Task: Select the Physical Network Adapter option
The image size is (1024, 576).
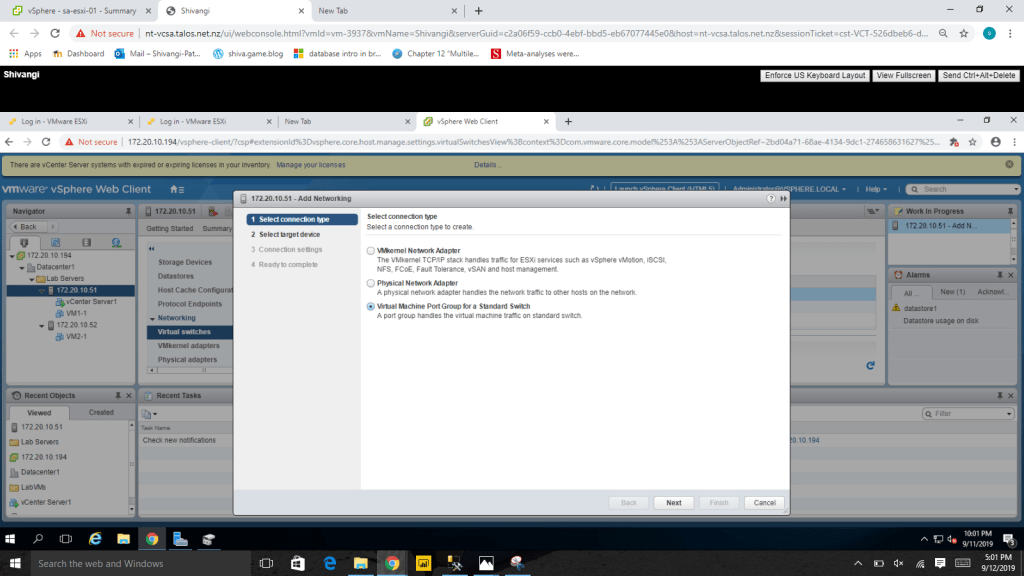Action: 372,283
